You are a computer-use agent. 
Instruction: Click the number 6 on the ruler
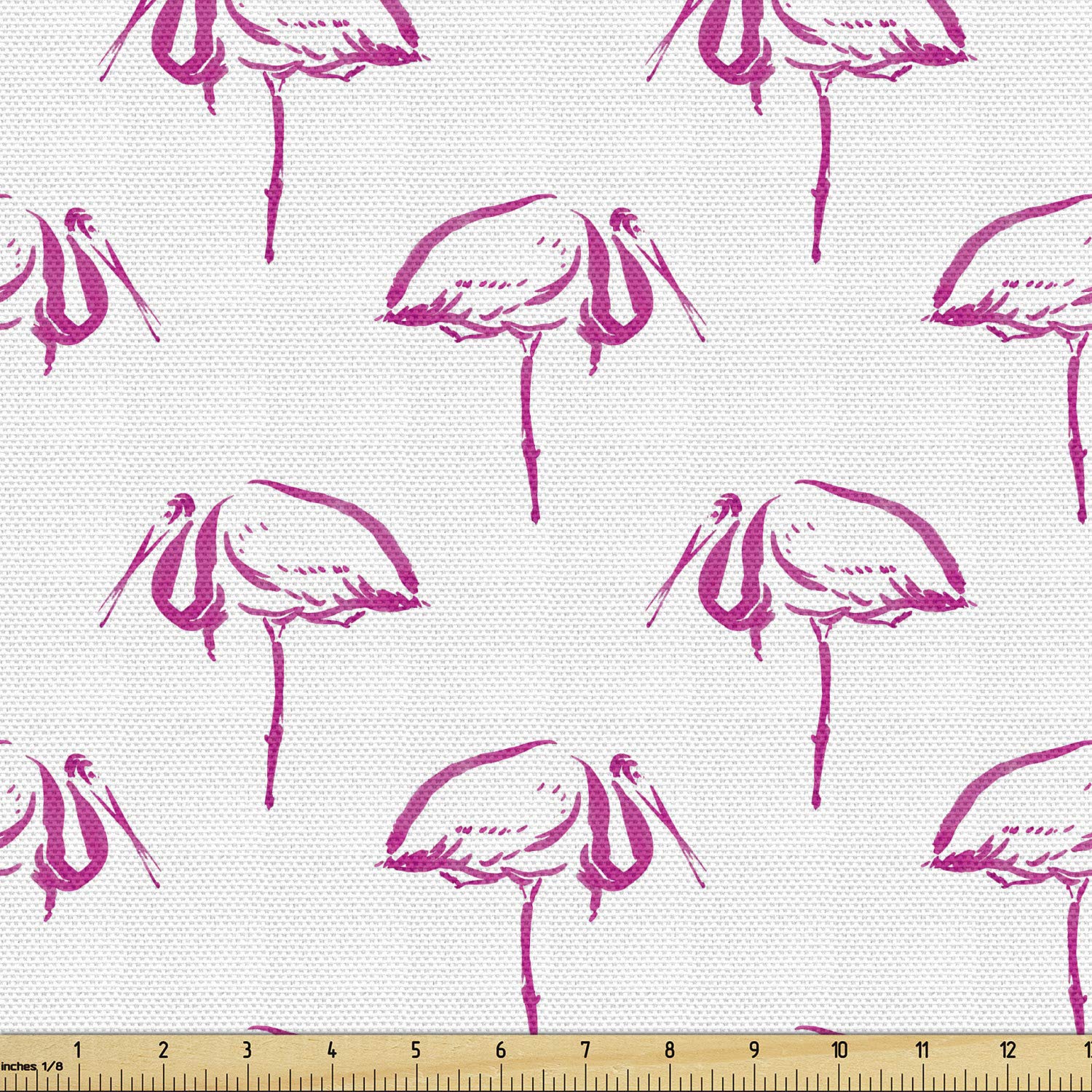tap(500, 1051)
